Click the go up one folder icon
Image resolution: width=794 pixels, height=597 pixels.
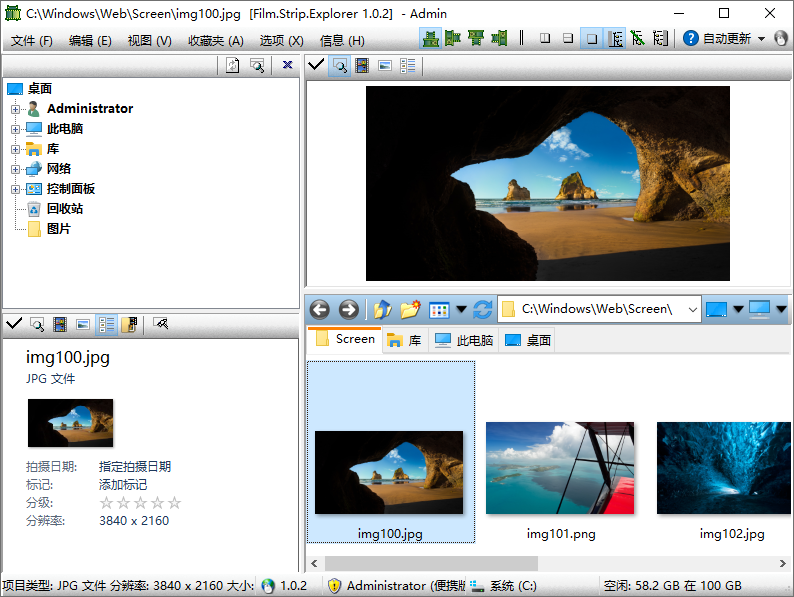[382, 309]
